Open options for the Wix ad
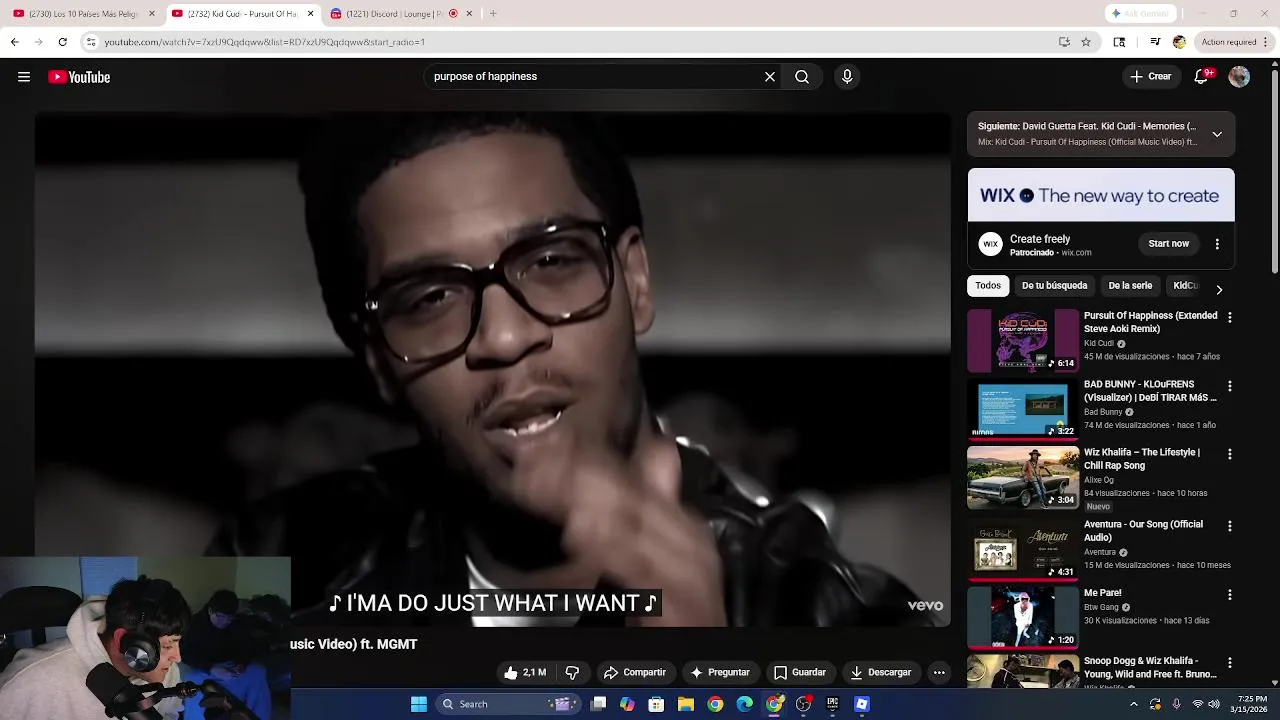The width and height of the screenshot is (1280, 720). pyautogui.click(x=1217, y=244)
